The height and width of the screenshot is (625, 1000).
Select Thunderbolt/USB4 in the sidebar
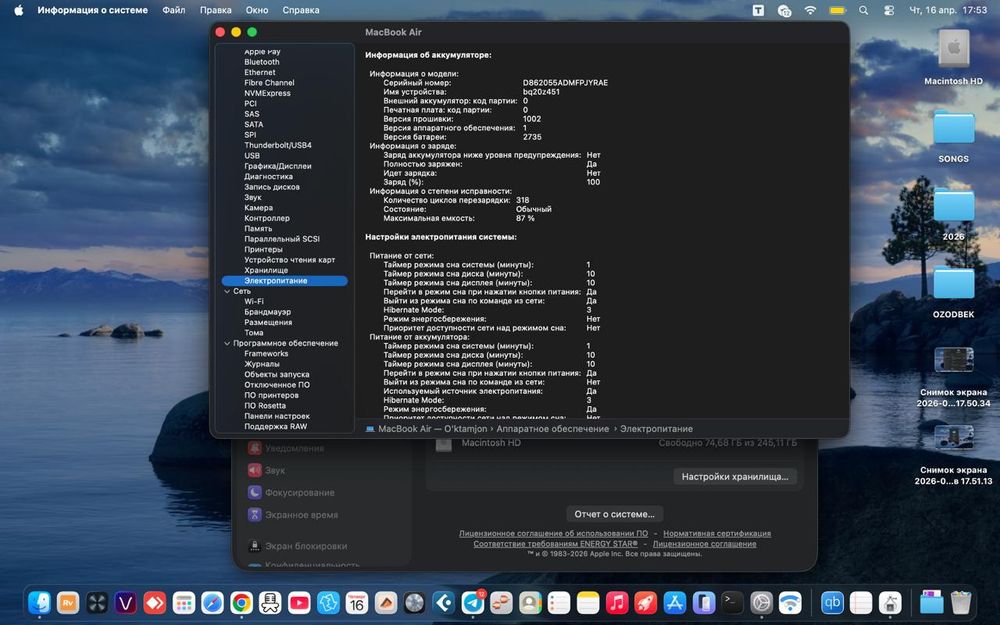(x=277, y=145)
